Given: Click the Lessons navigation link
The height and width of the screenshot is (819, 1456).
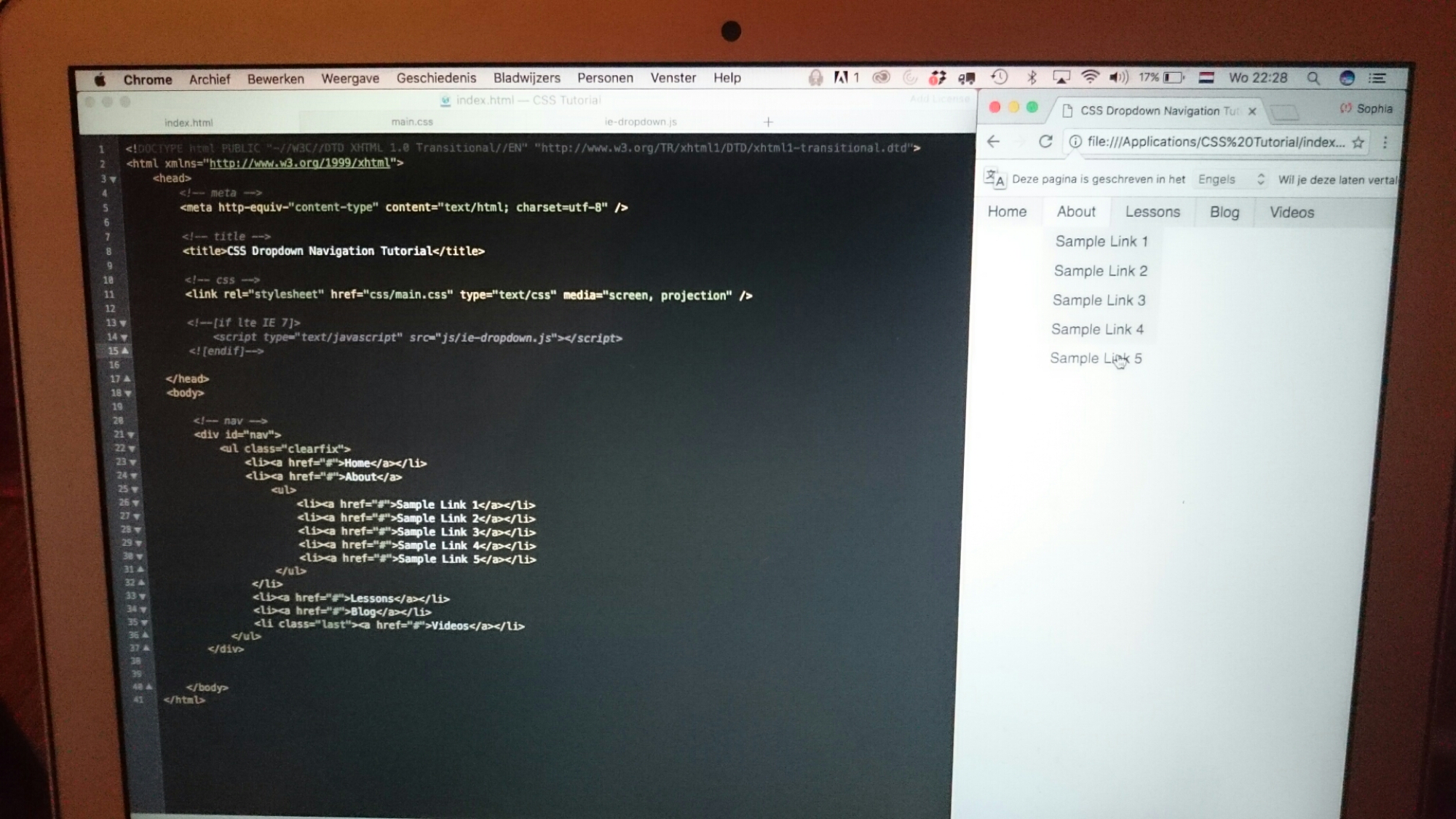Looking at the screenshot, I should click(1152, 212).
